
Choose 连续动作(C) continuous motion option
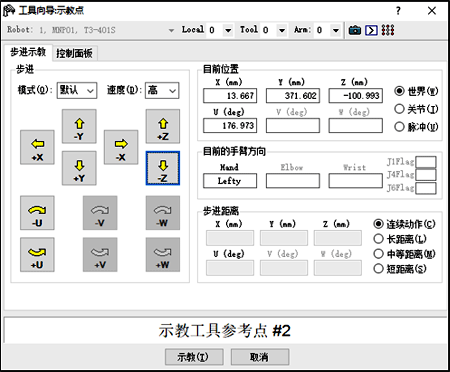404,224
